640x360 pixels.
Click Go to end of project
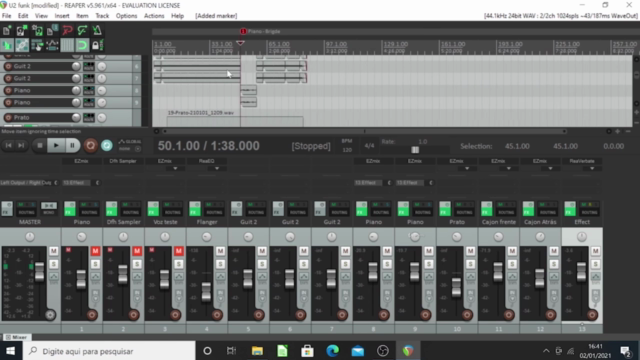tap(21, 145)
